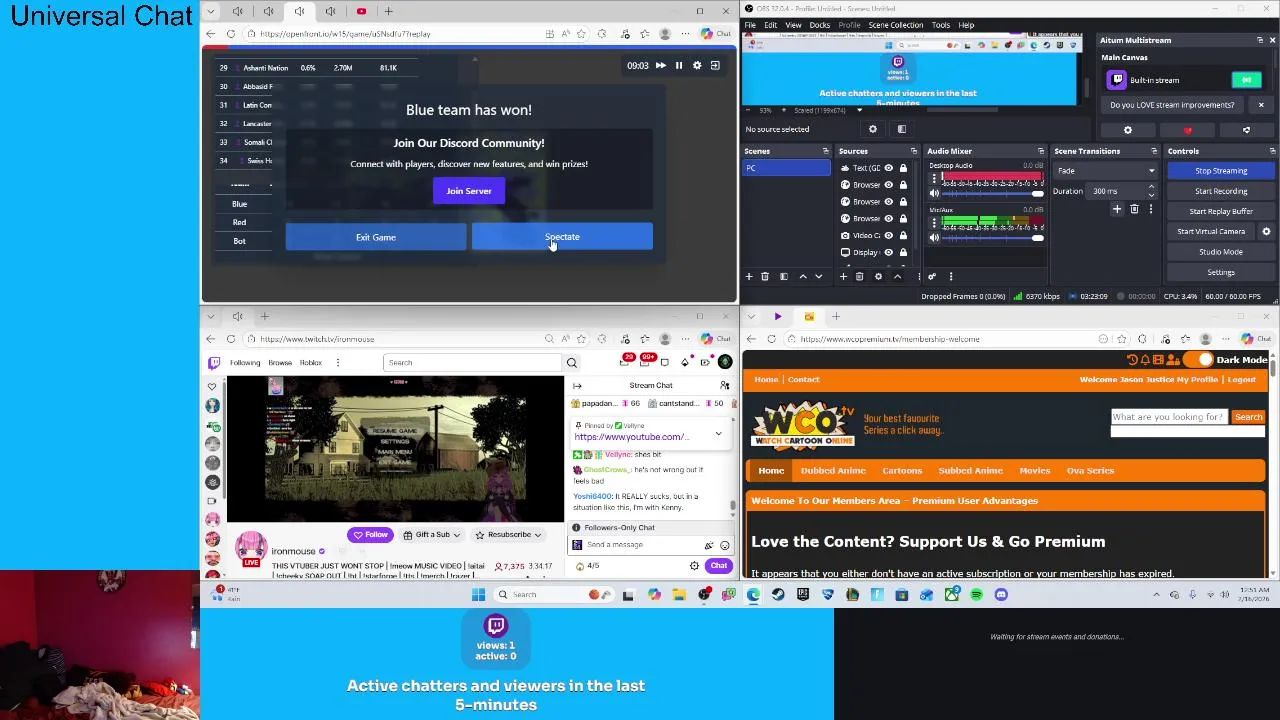The width and height of the screenshot is (1280, 720).
Task: Delete transition in Scene Transitions
Action: coord(1134,209)
